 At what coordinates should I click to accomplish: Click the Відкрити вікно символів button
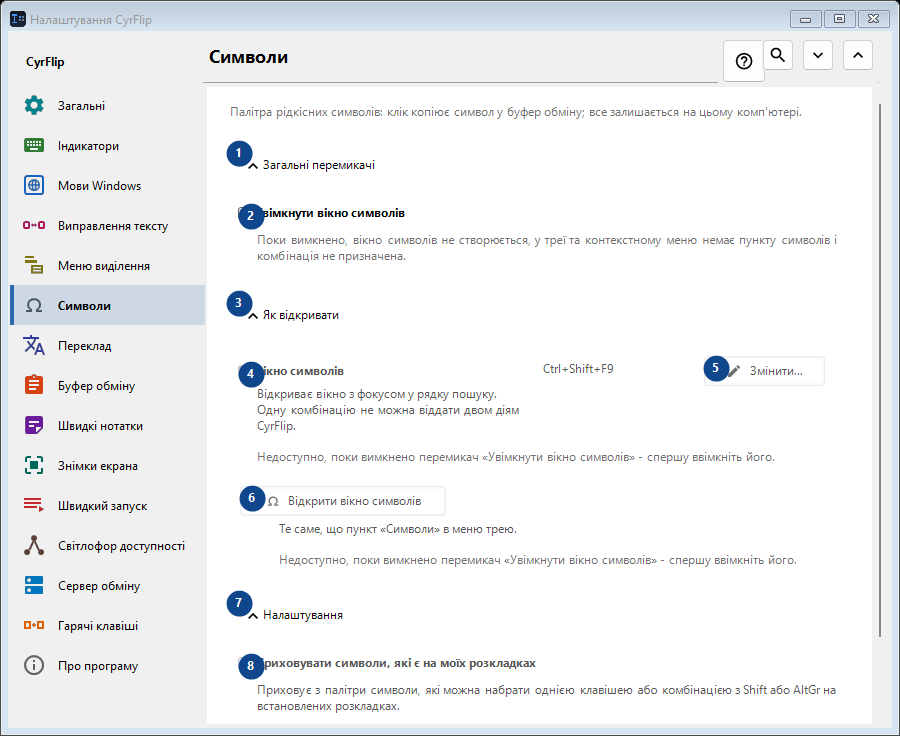(x=343, y=501)
